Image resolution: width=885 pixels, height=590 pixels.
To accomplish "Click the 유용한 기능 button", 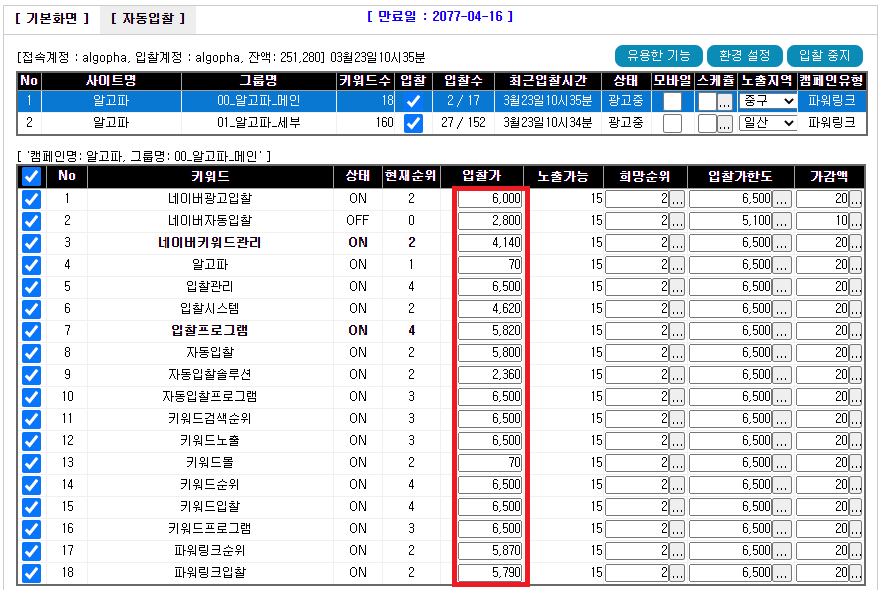I will point(657,56).
